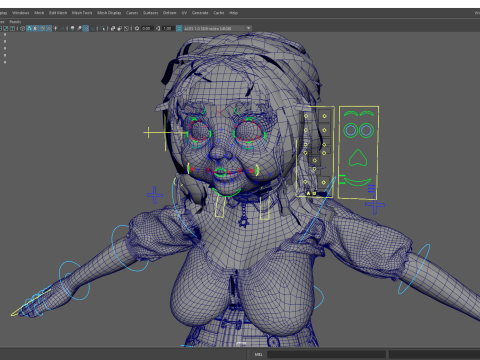The image size is (480, 360).
Task: Select the bottom-right diamond slider handle
Action: pyautogui.click(x=324, y=182)
